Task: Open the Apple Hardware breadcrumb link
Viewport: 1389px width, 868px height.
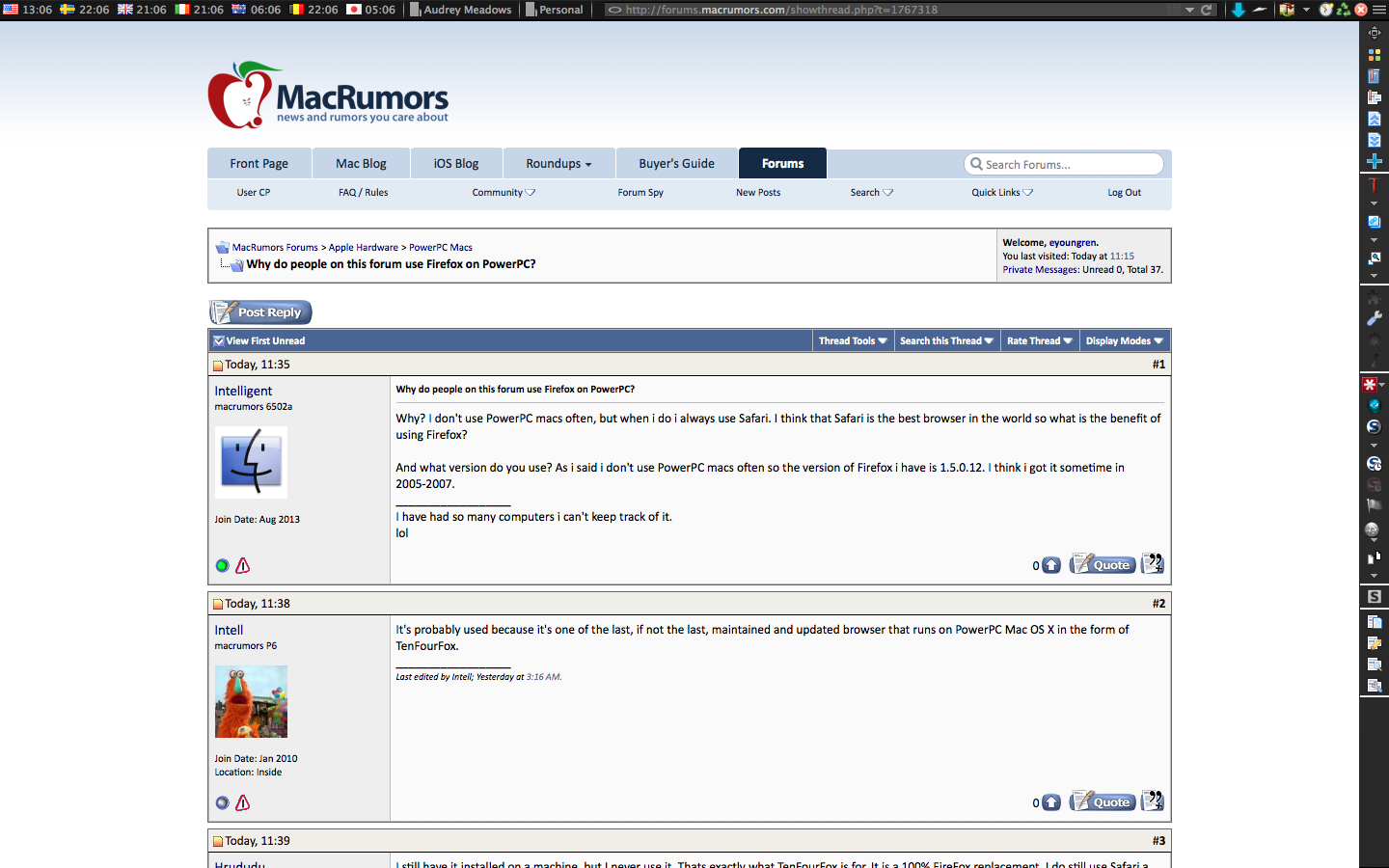Action: (x=364, y=248)
